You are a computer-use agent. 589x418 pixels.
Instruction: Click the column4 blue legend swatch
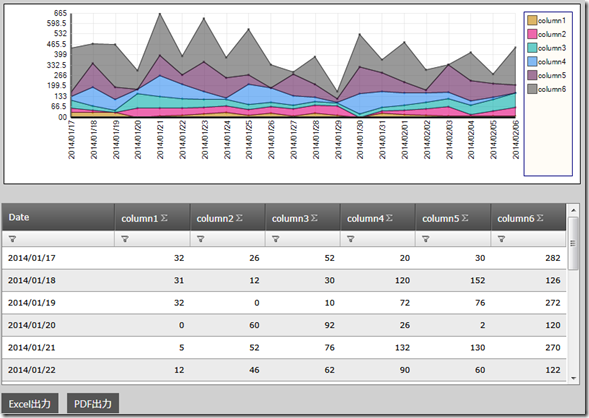pyautogui.click(x=532, y=62)
